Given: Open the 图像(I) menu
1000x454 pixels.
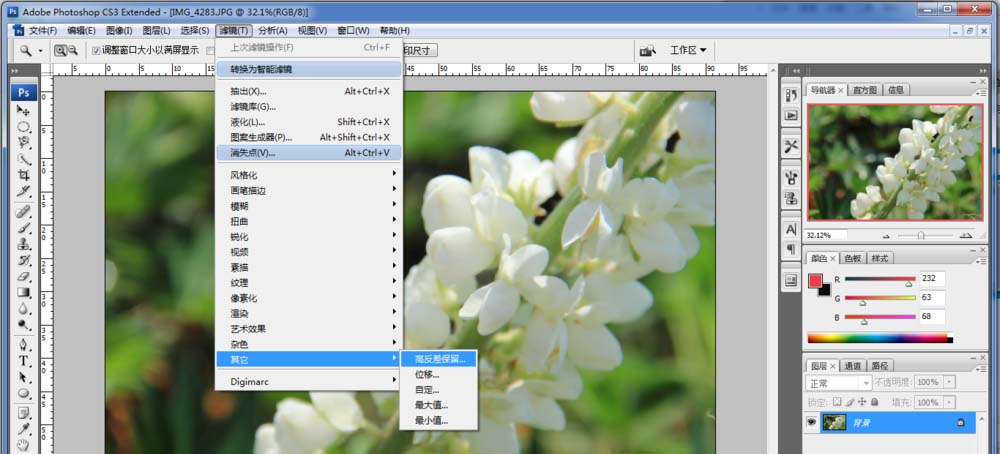Looking at the screenshot, I should coord(119,31).
